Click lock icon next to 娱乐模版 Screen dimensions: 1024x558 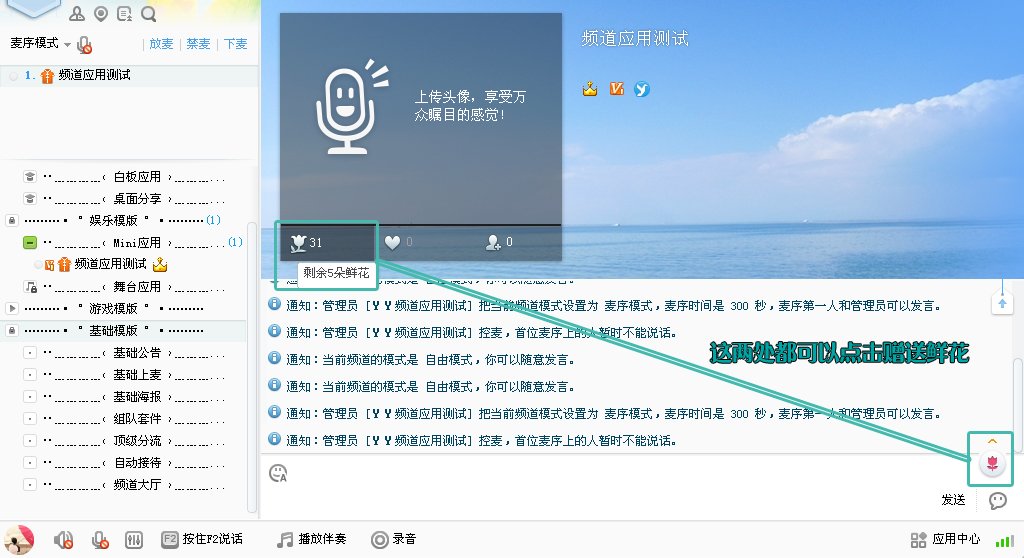pyautogui.click(x=12, y=220)
